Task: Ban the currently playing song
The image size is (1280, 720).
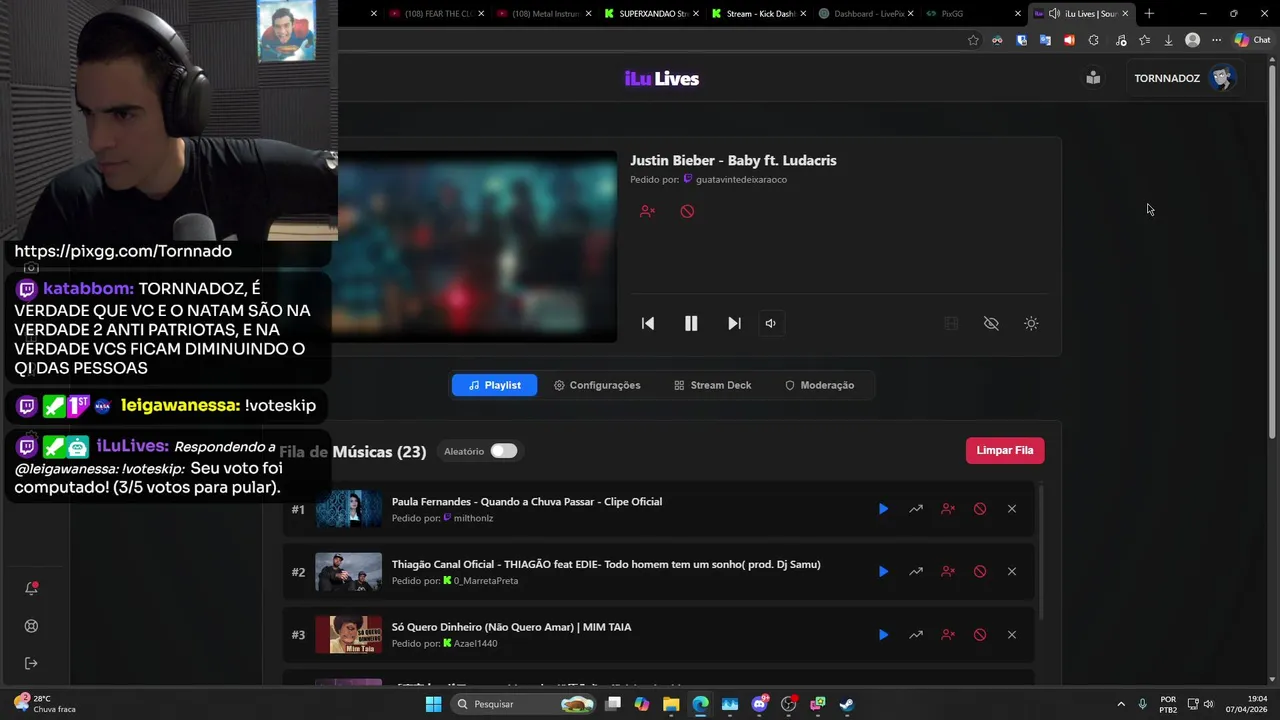Action: (687, 211)
